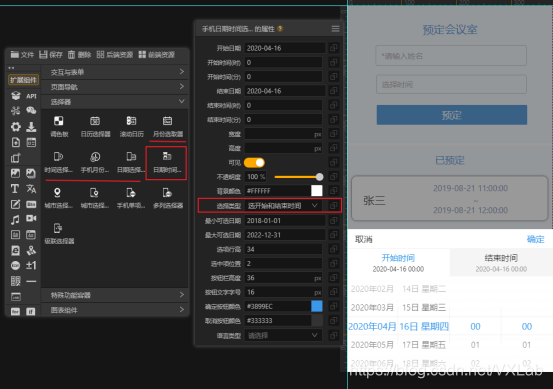
Task: Click the 张三 booking card
Action: coord(450,199)
